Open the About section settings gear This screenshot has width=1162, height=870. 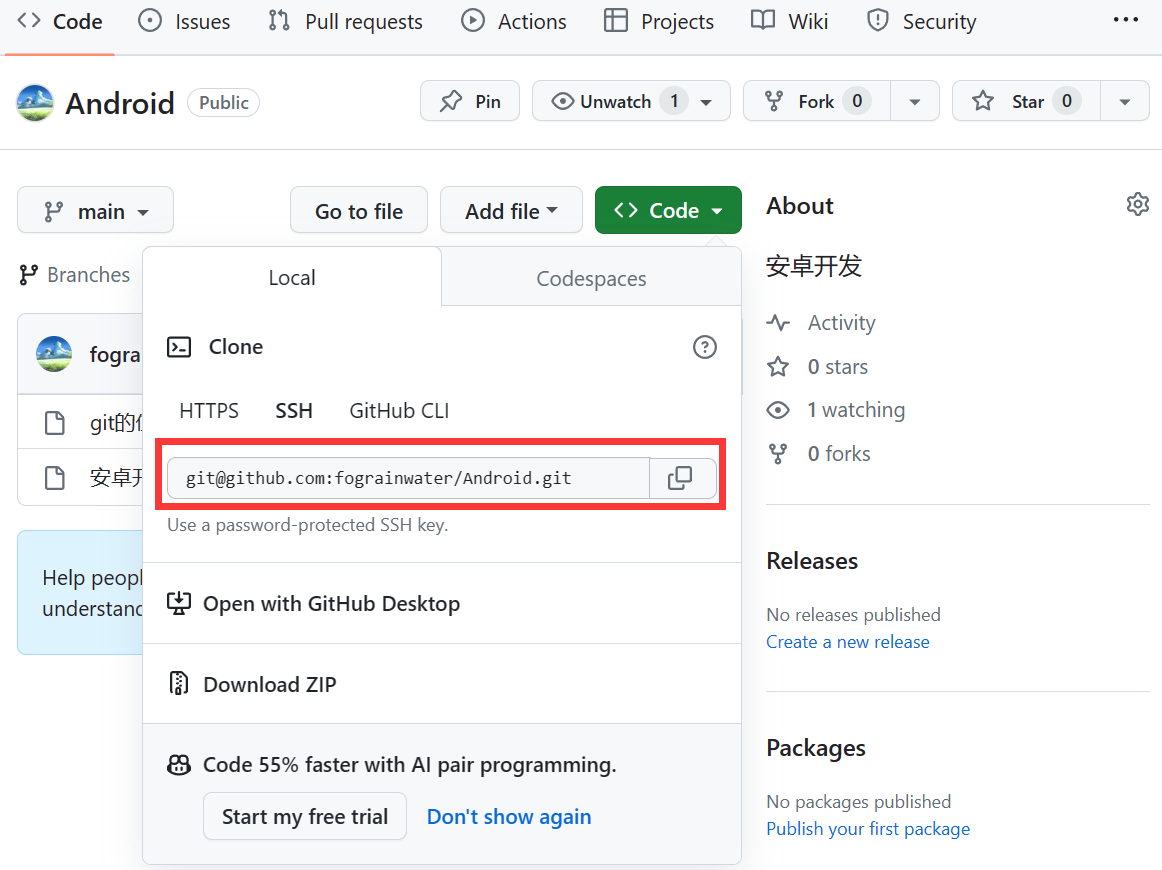[x=1138, y=205]
